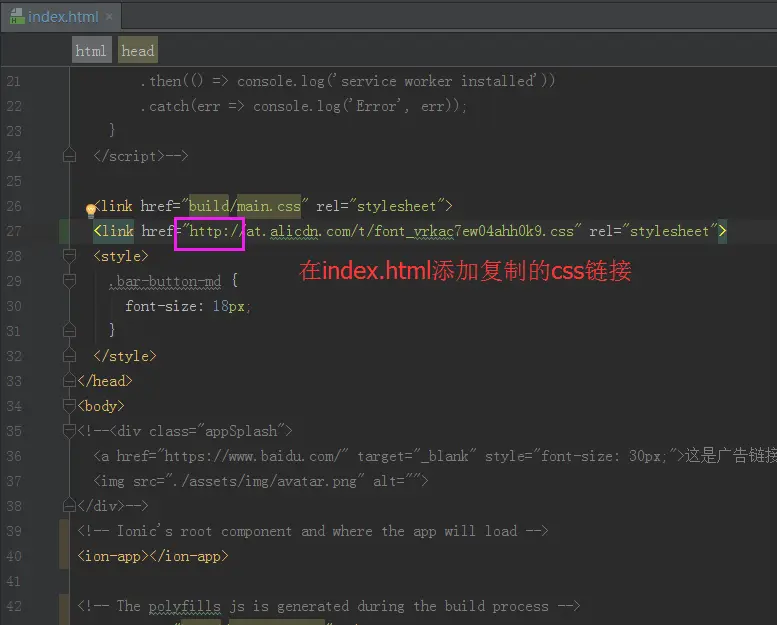Click the Ionic's root component comment
Viewport: 777px width, 625px height.
coord(313,531)
